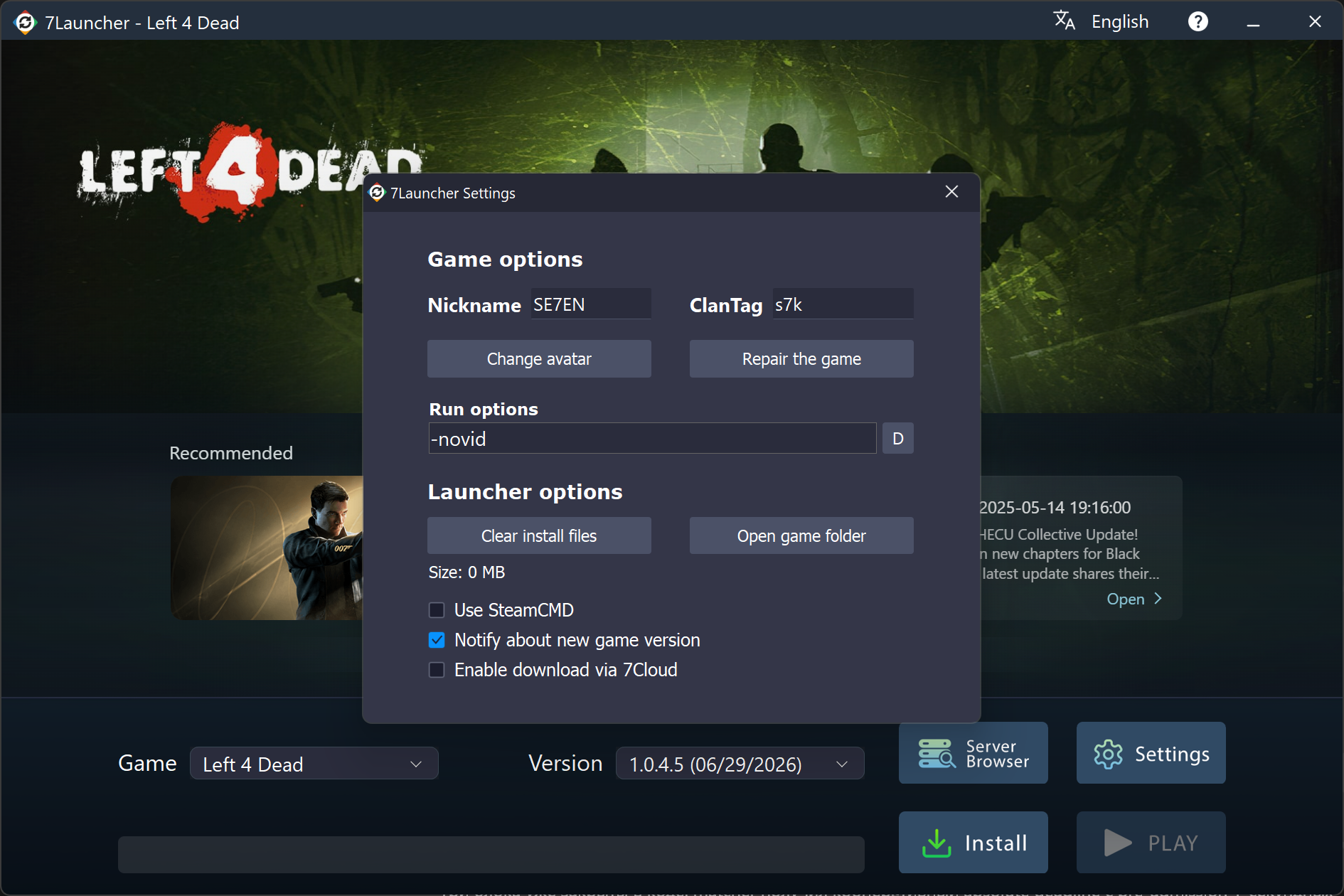
Task: Open the Version selection dropdown
Action: [740, 764]
